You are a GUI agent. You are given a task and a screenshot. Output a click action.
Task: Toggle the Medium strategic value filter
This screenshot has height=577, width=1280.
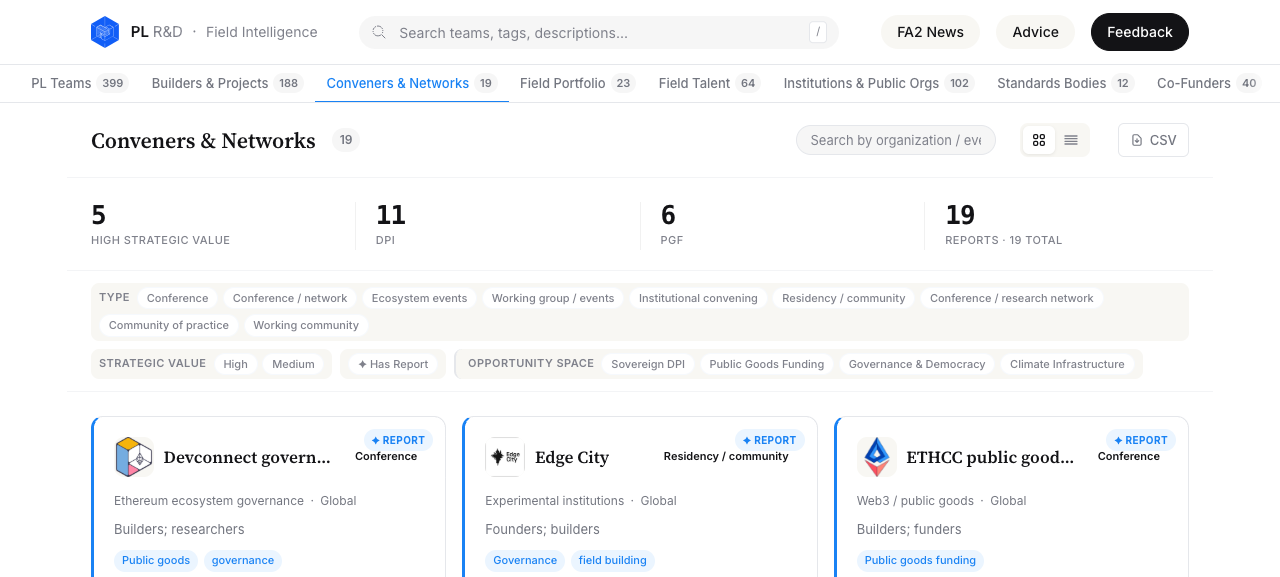click(294, 364)
